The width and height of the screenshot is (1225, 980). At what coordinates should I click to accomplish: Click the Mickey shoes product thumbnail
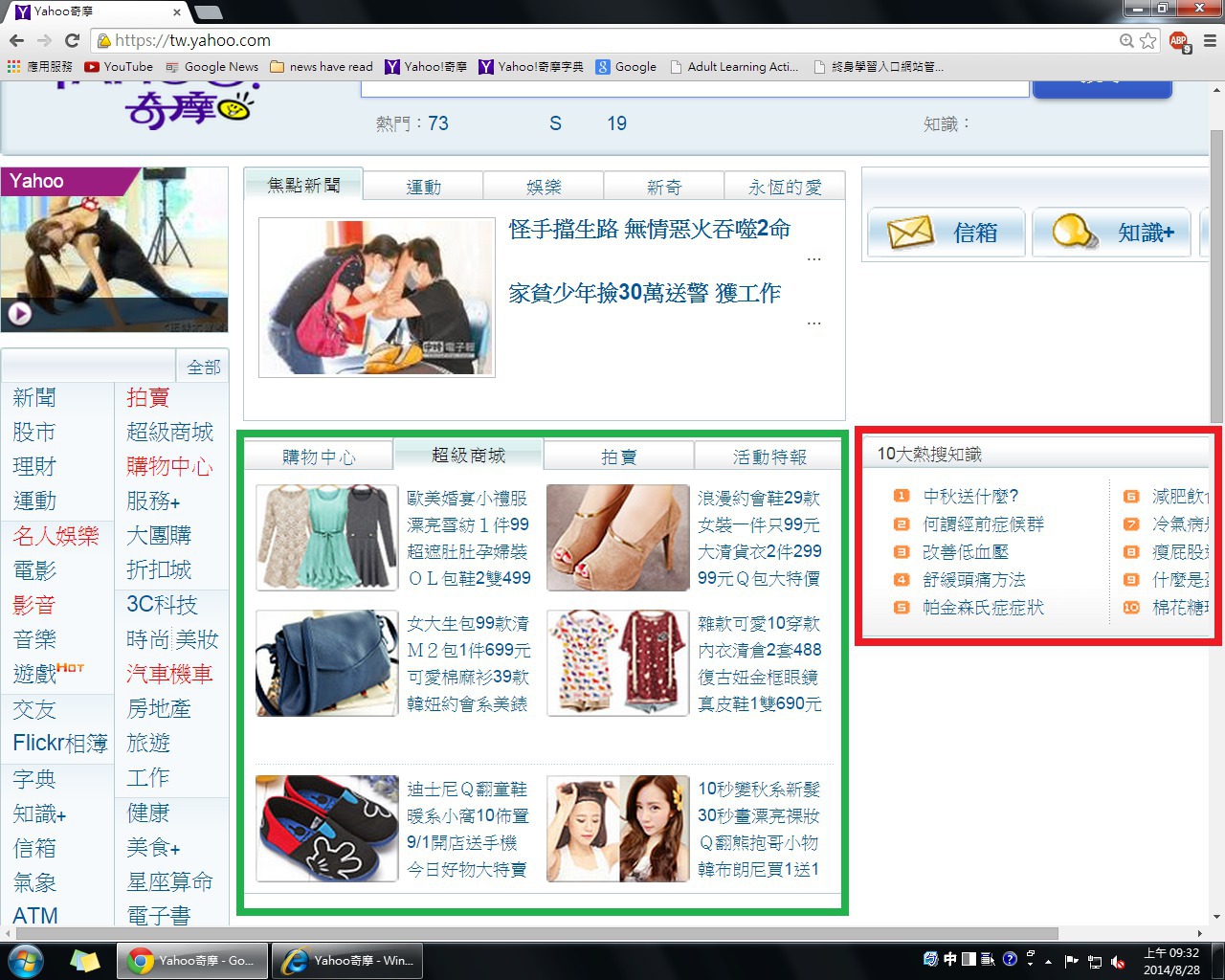pyautogui.click(x=327, y=829)
